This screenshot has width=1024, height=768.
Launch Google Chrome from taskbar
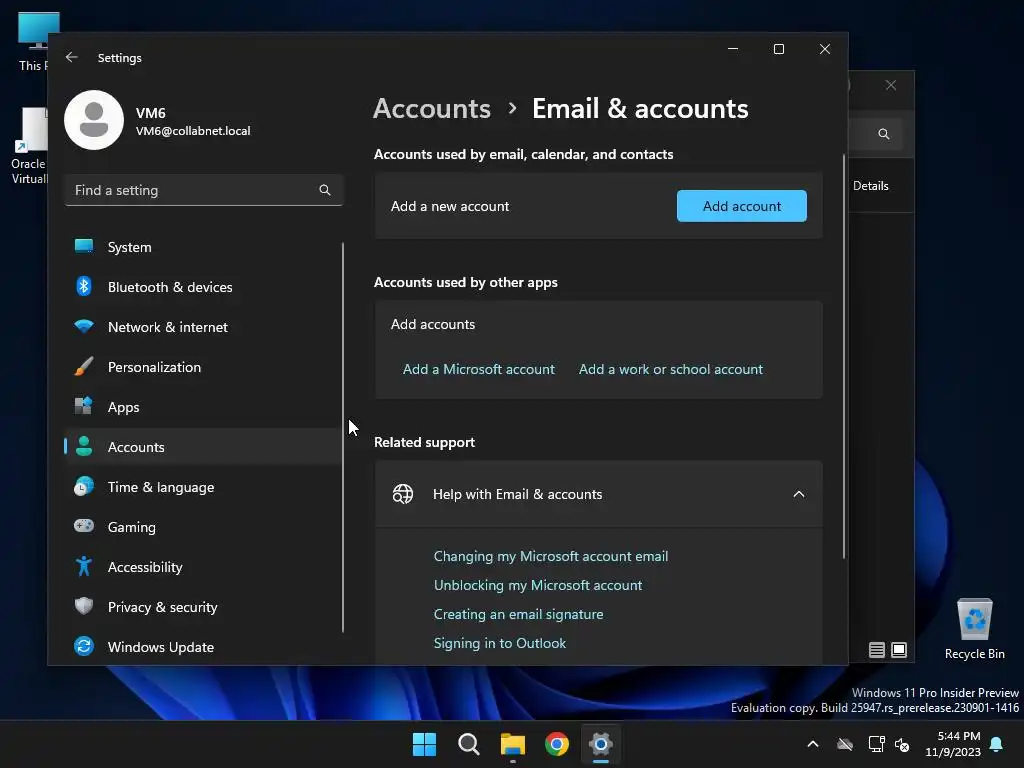point(557,744)
